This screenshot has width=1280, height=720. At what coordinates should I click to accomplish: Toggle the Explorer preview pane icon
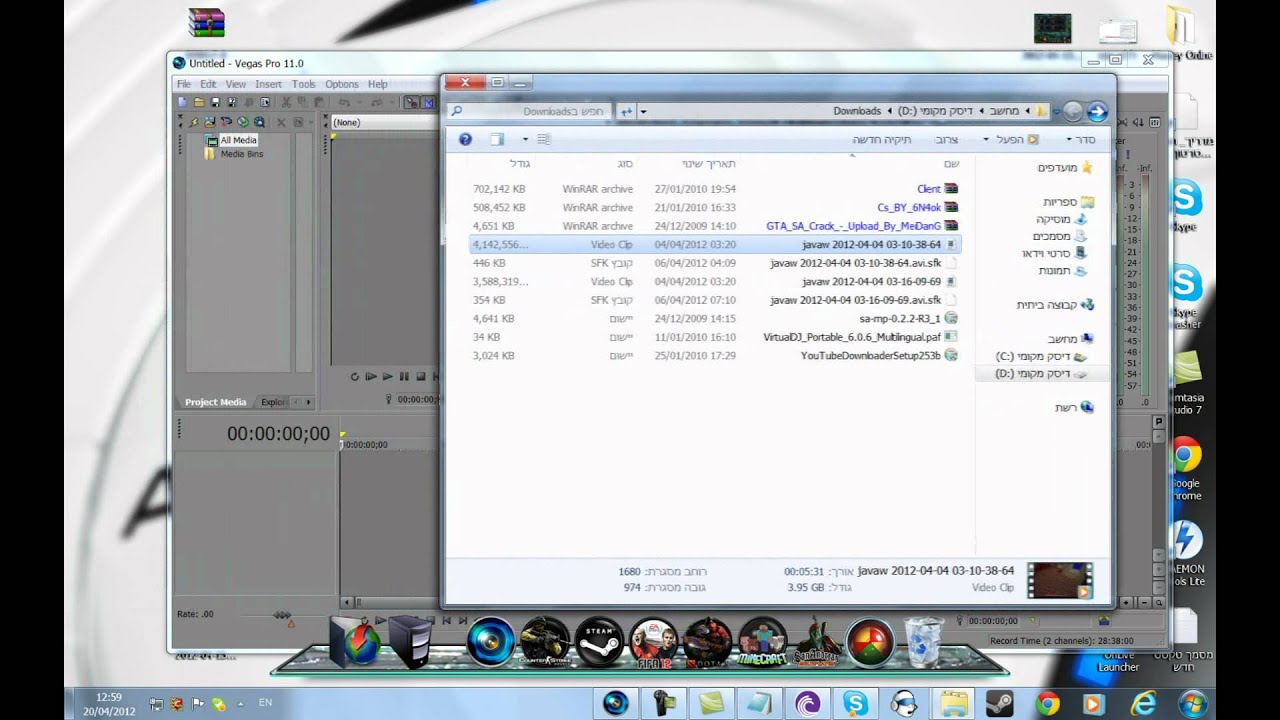click(497, 139)
